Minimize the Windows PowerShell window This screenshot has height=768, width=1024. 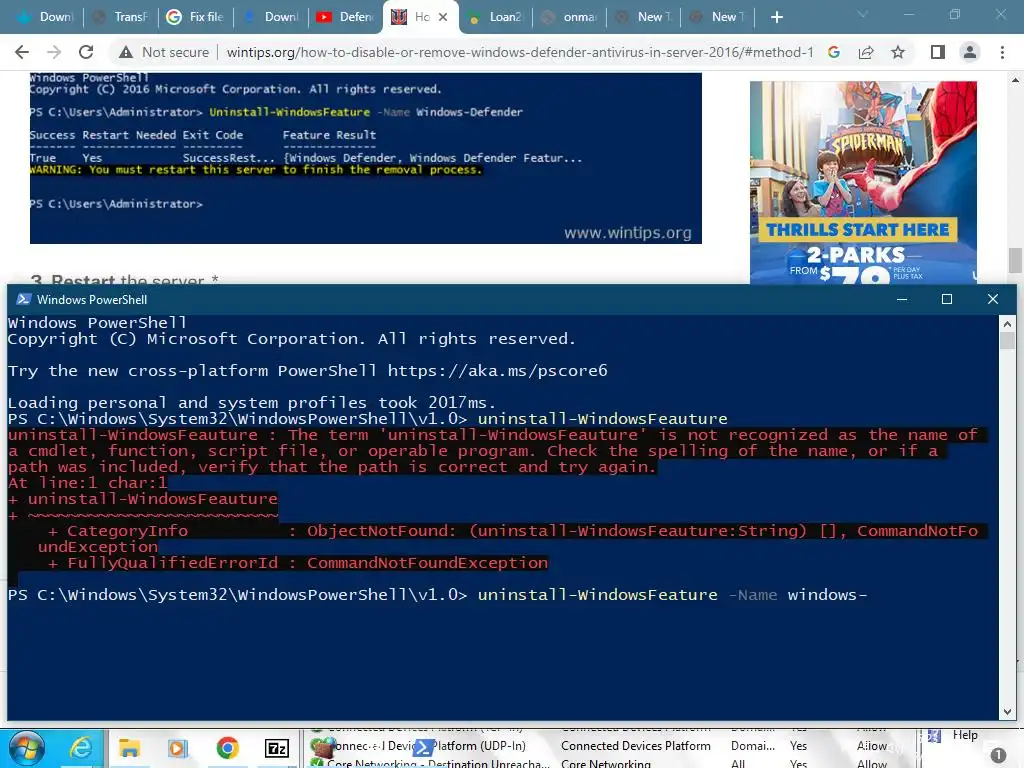902,299
